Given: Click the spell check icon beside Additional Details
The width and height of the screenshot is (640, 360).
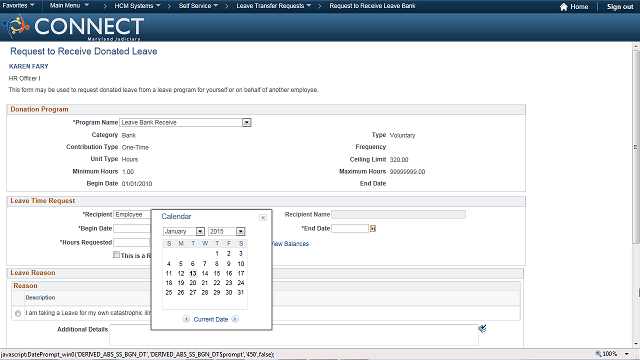Looking at the screenshot, I should pyautogui.click(x=482, y=329).
